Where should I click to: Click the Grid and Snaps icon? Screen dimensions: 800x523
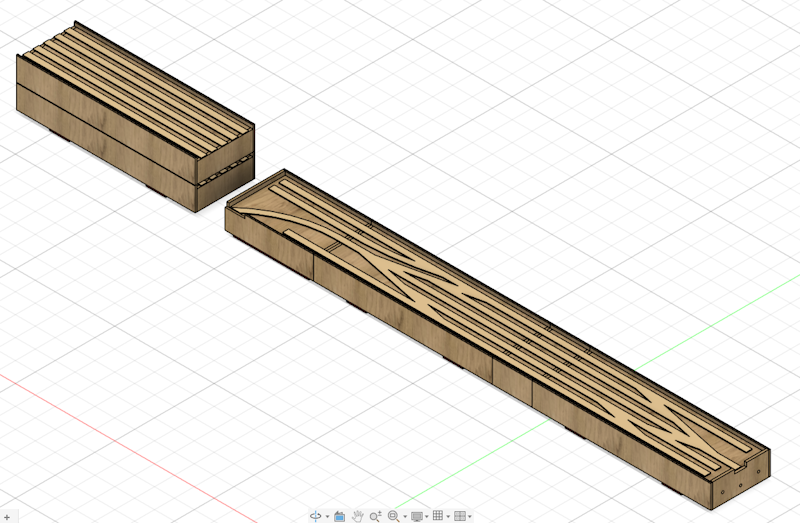pos(438,515)
